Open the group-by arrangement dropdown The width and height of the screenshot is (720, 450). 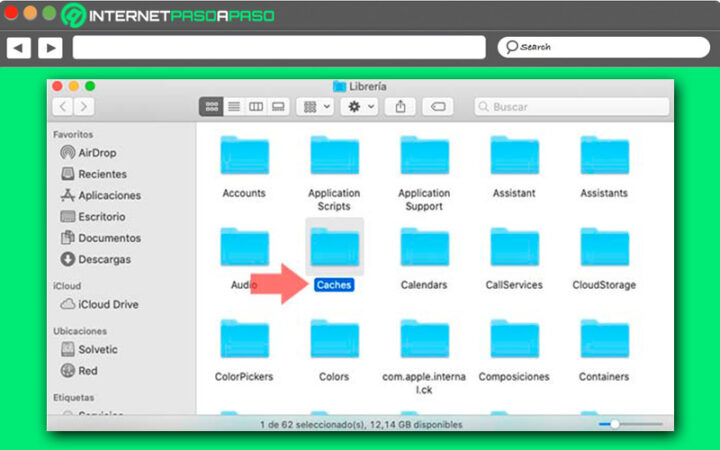tap(316, 106)
